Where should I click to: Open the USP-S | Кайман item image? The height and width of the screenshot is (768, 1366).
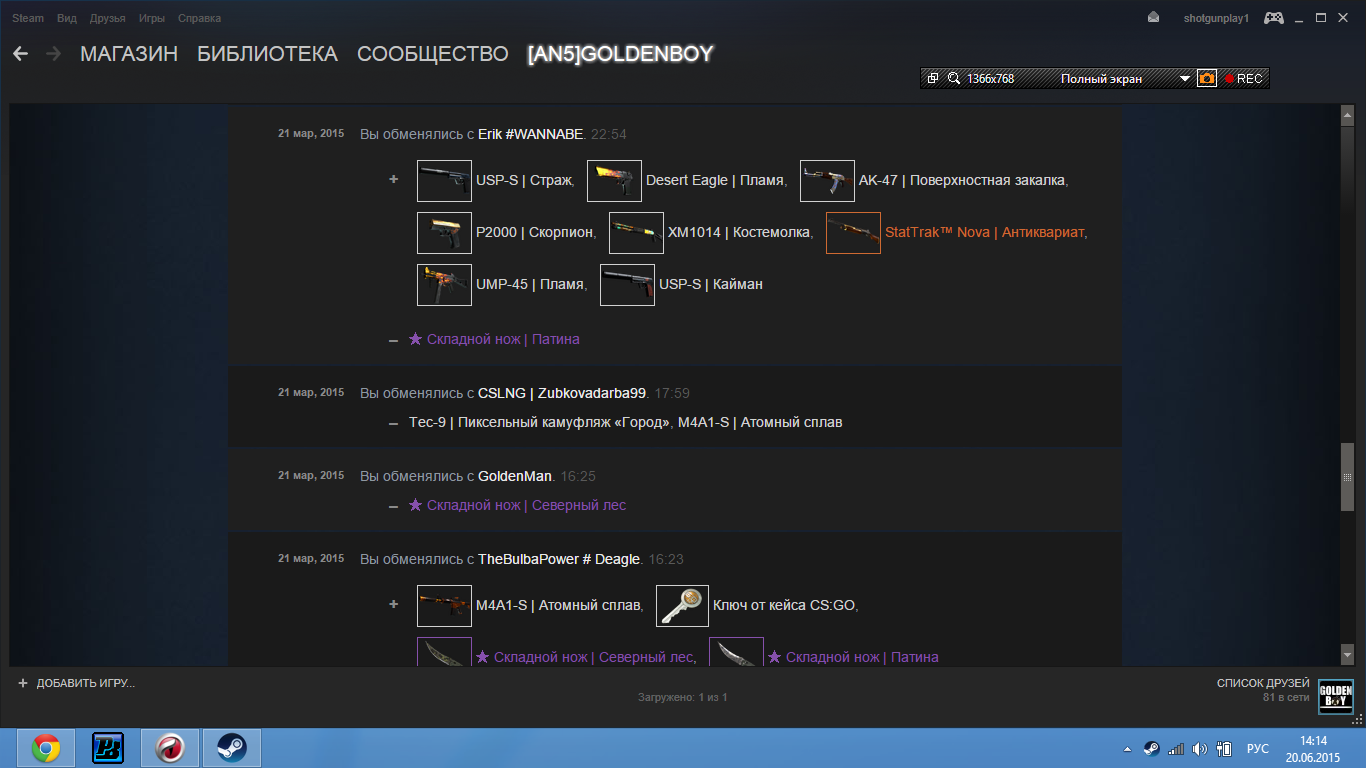coord(627,285)
